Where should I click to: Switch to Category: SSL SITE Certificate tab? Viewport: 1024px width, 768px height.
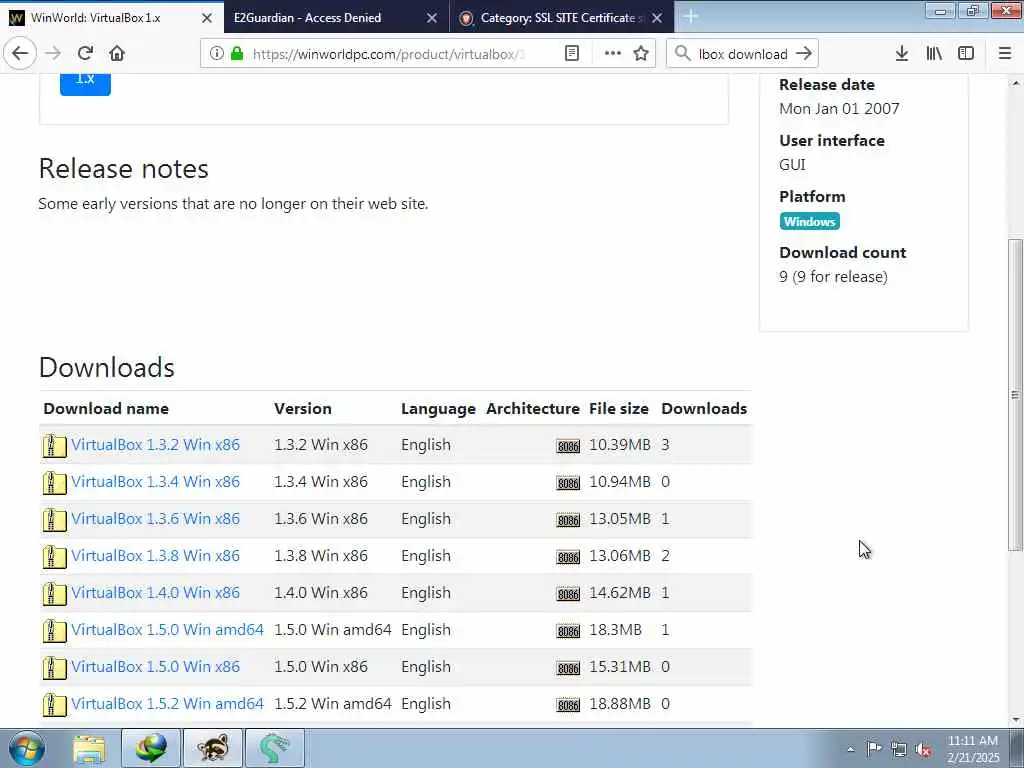[x=557, y=18]
